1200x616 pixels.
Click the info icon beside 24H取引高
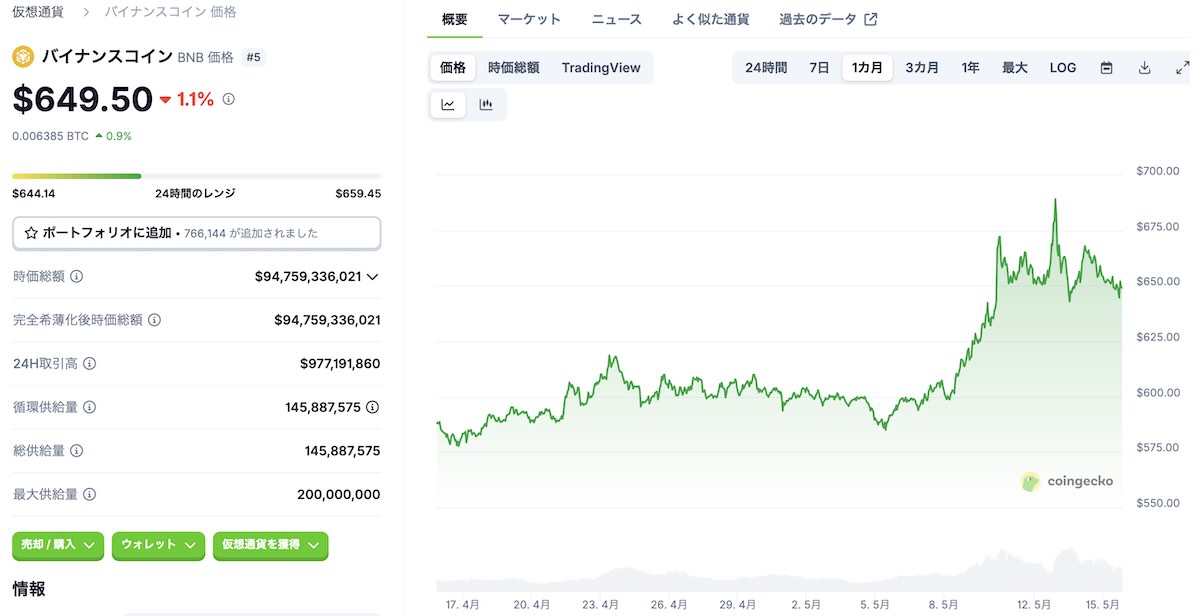coord(90,364)
